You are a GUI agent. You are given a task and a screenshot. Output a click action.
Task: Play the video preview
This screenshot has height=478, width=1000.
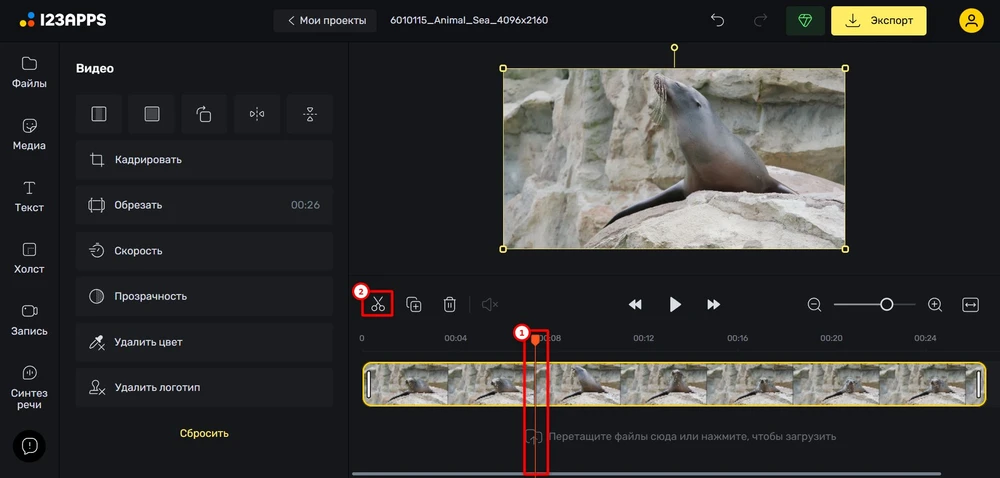coord(675,305)
